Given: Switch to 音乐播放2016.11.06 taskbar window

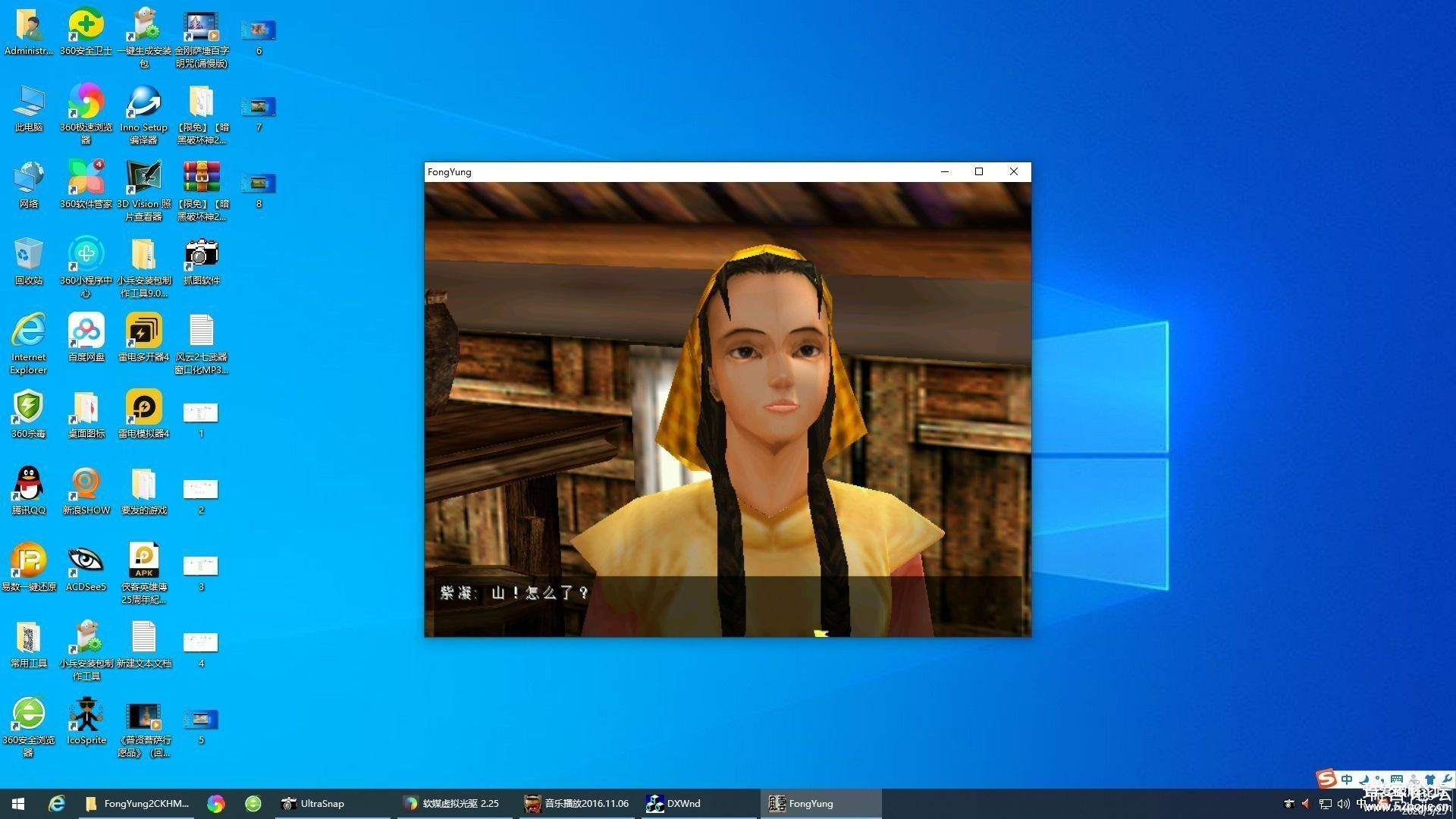Looking at the screenshot, I should (x=576, y=804).
